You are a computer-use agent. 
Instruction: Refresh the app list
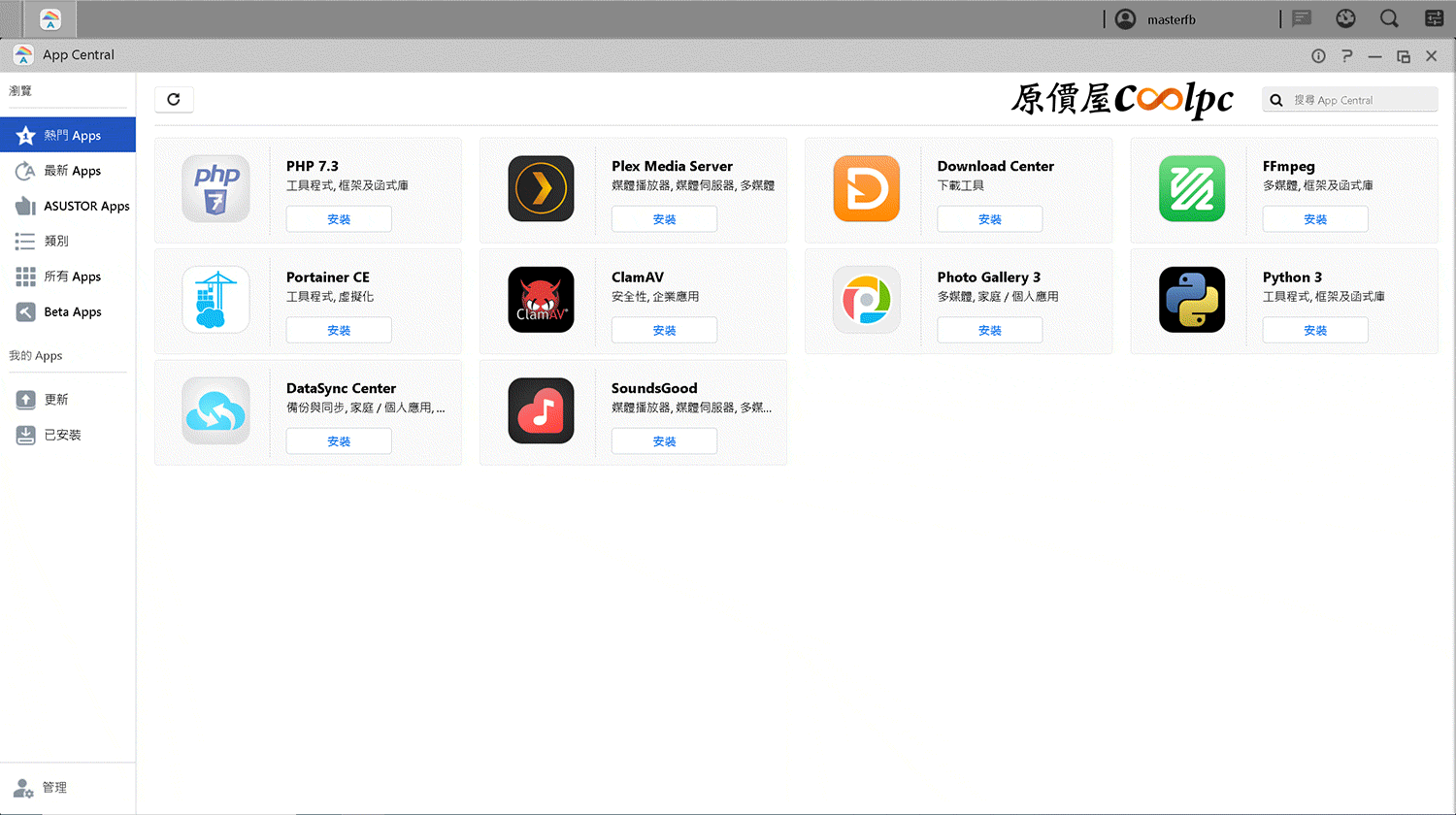click(x=174, y=99)
